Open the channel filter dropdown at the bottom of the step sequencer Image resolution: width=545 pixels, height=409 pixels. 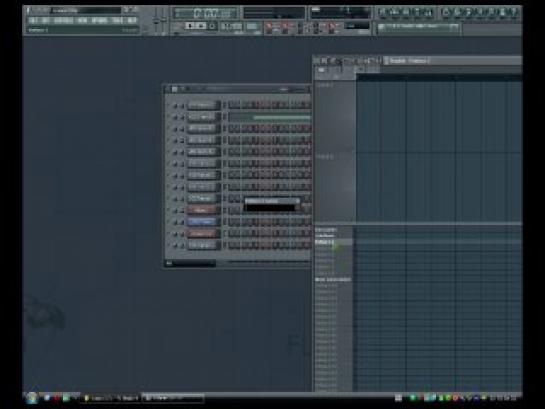point(190,263)
